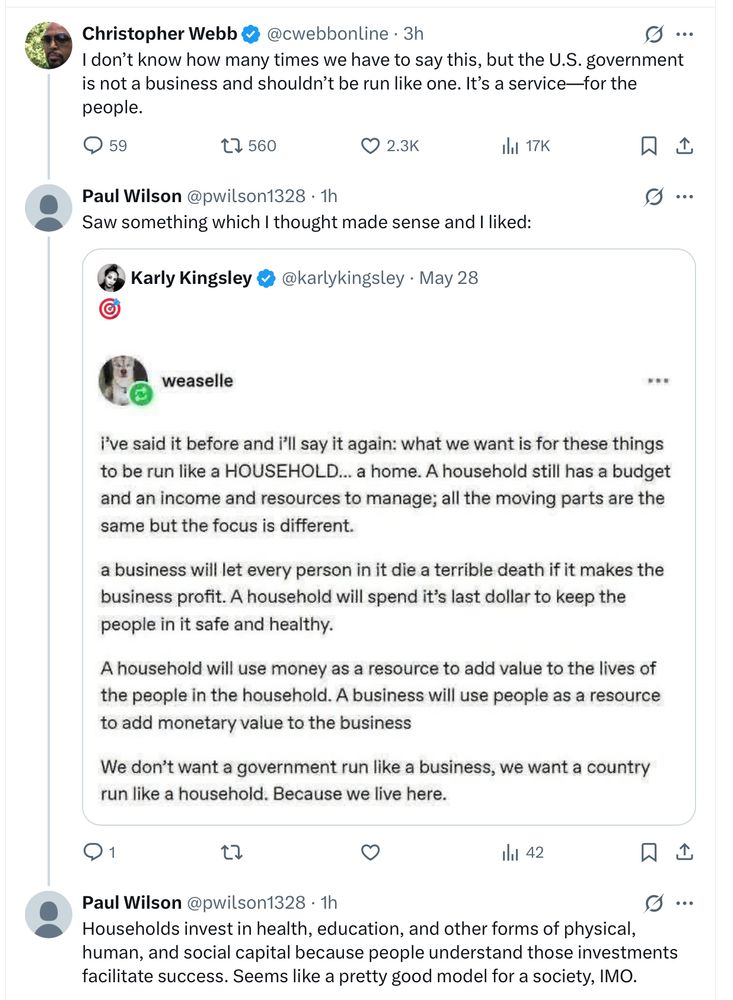Bookmark Christopher Webb's post
The height and width of the screenshot is (1000, 733).
(648, 146)
